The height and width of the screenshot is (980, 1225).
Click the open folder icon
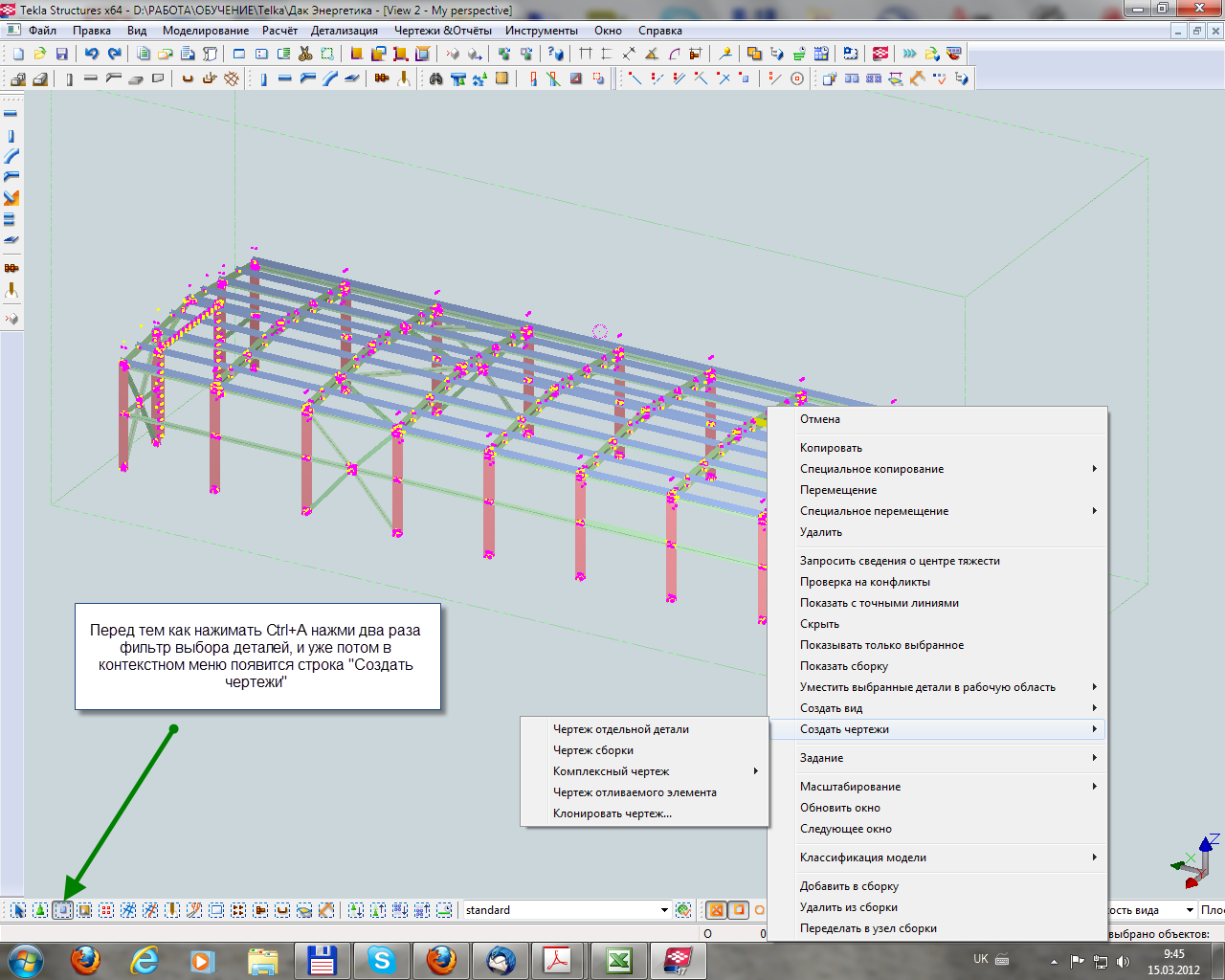[40, 54]
